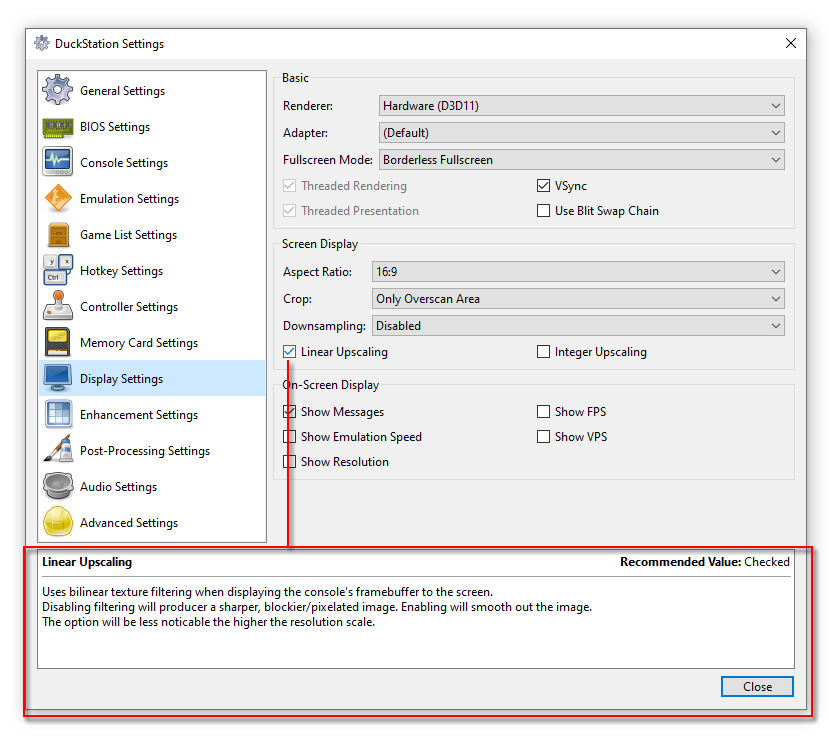Toggle Show Messages checkbox
Screen dimensions: 829x741
[x=289, y=411]
